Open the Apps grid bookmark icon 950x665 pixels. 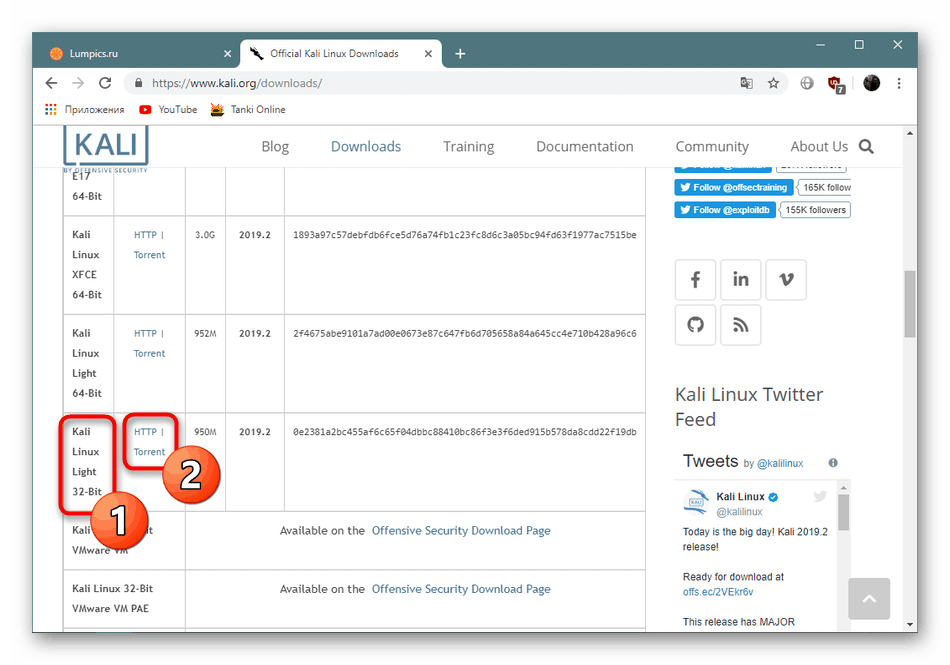(x=51, y=109)
